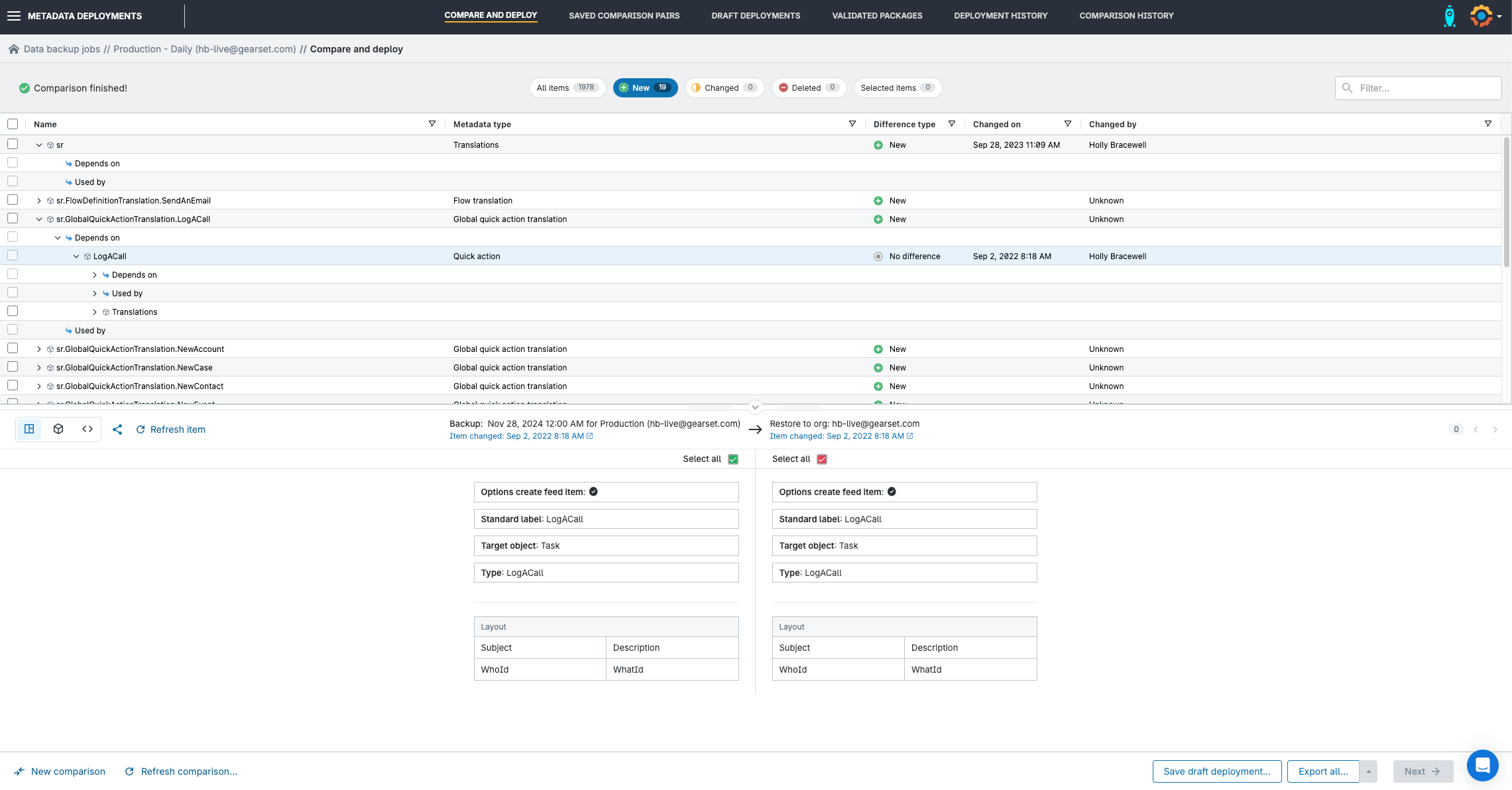Collapse the LogACall quick action node

point(76,256)
